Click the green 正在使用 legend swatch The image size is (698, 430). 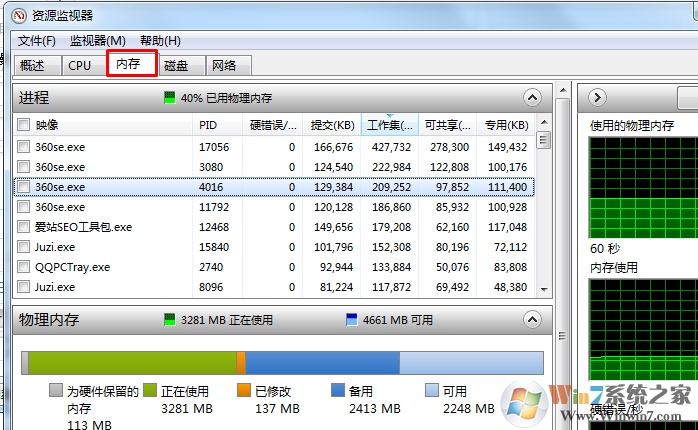point(150,390)
